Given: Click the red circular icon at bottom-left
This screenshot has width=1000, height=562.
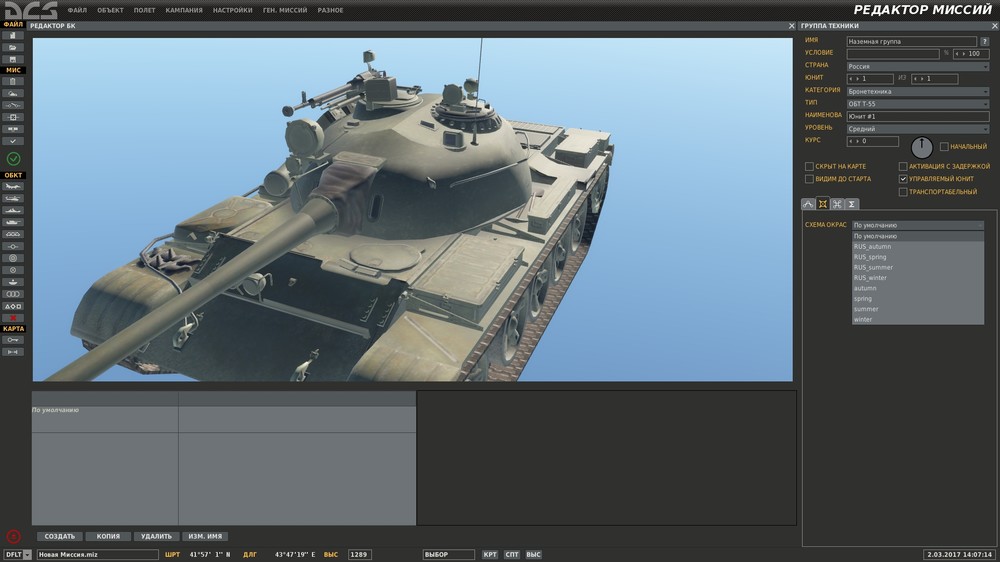Looking at the screenshot, I should [13, 536].
